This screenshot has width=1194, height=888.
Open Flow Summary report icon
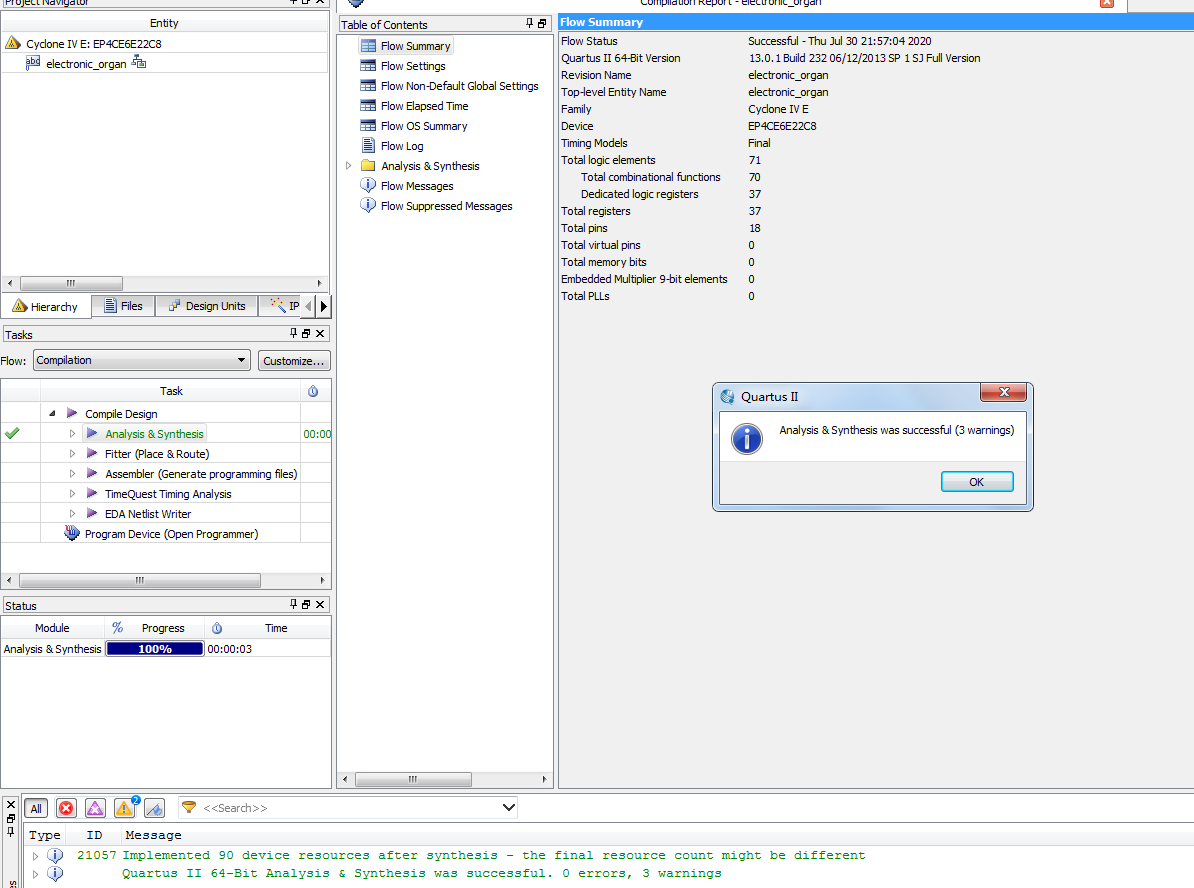coord(368,46)
